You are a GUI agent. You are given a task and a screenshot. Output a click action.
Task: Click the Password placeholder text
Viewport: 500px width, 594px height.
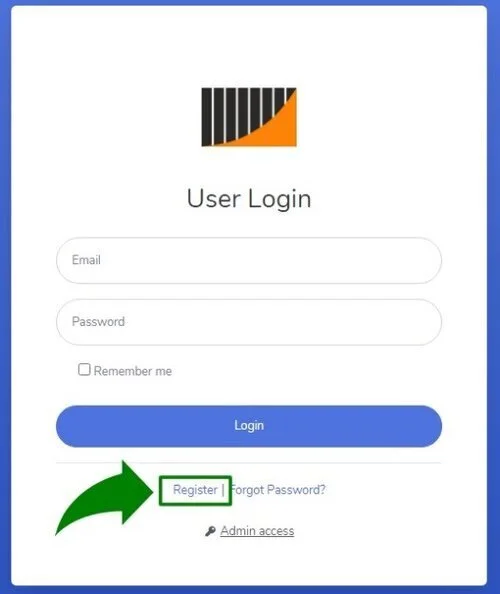[x=98, y=322]
